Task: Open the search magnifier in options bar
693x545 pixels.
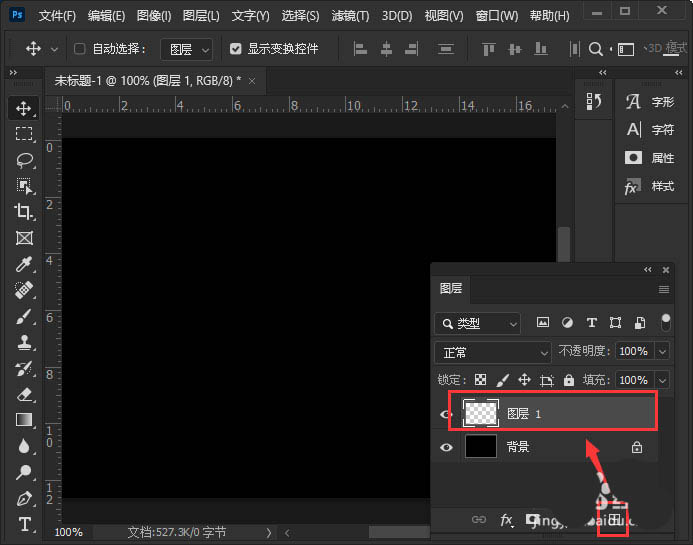Action: (595, 49)
